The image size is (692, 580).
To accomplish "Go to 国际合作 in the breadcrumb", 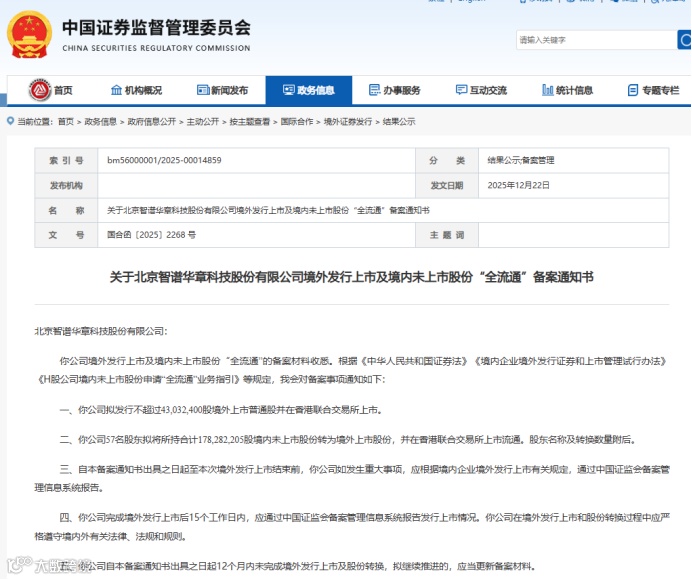I will coord(297,122).
